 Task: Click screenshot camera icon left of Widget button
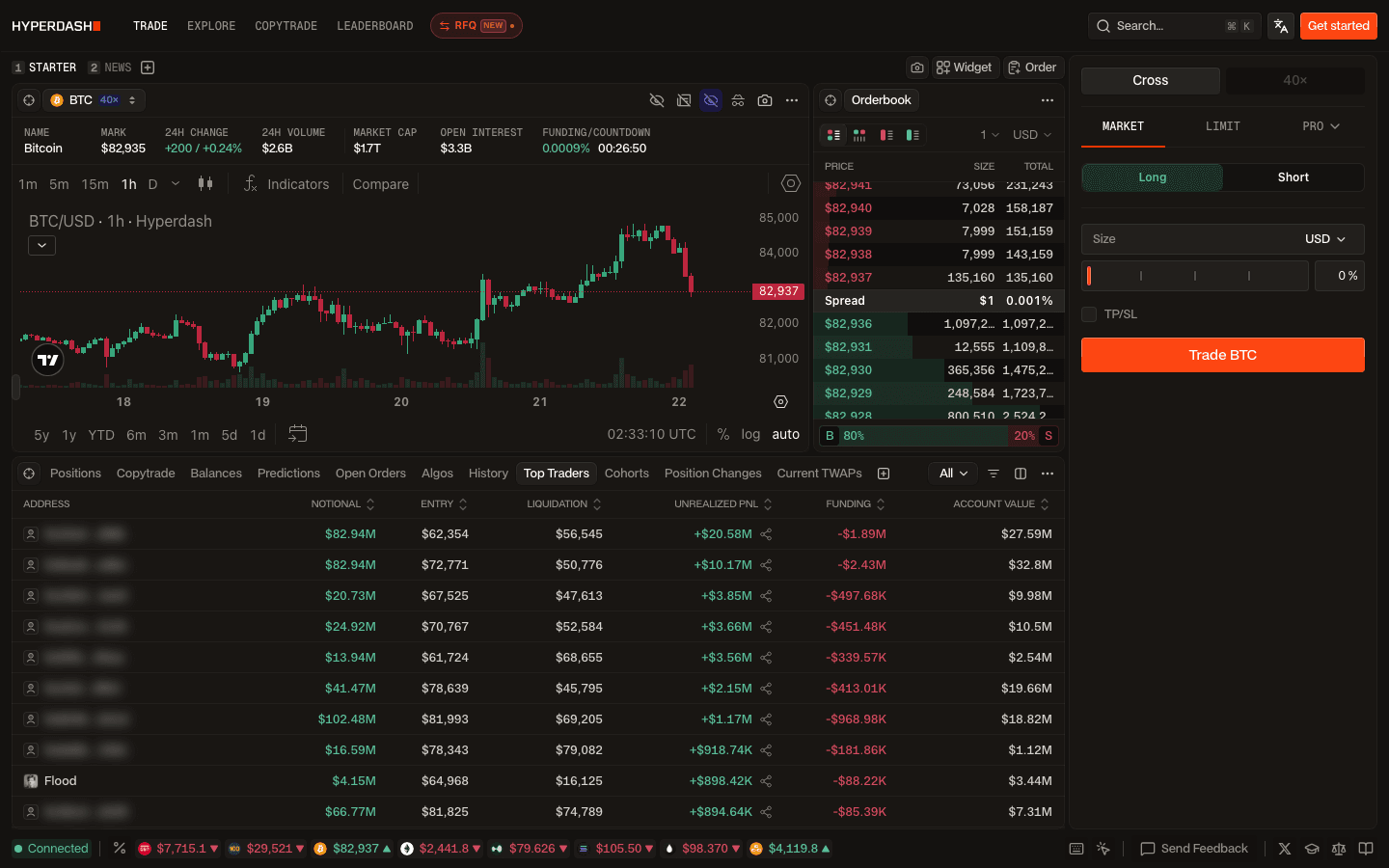click(x=917, y=68)
